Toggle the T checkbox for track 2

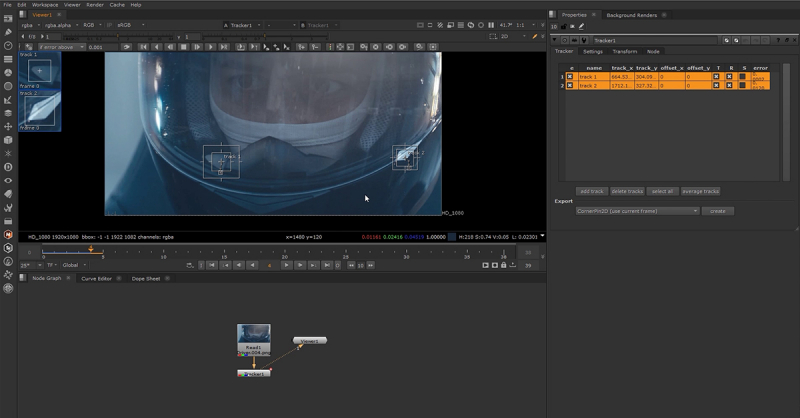pyautogui.click(x=716, y=86)
